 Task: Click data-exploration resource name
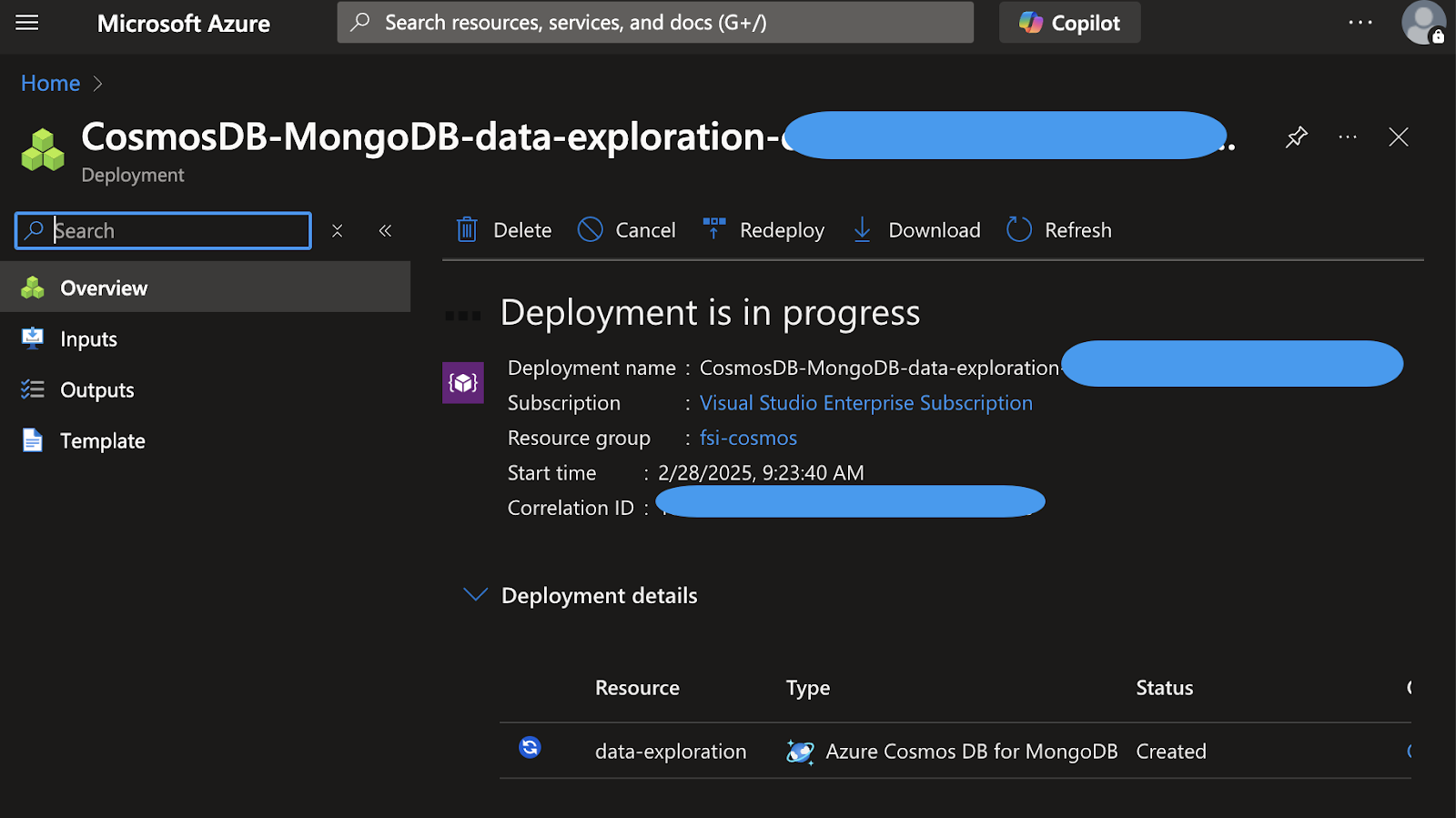671,752
